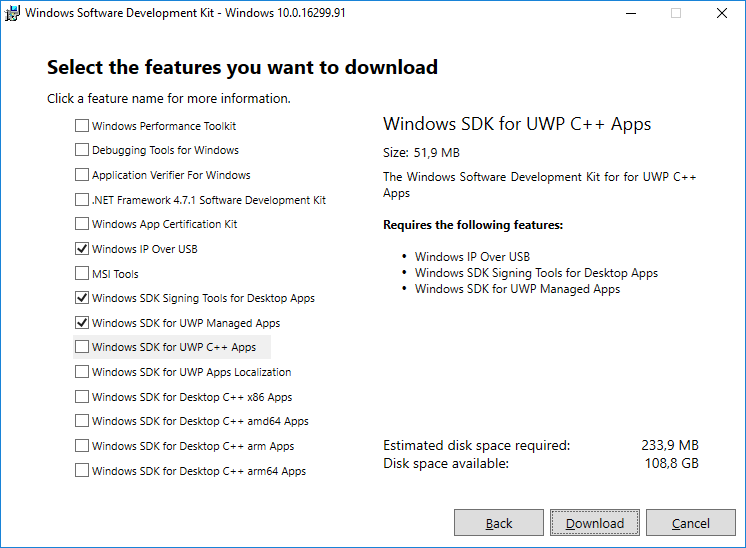Enable Windows Performance Toolkit checkbox
The image size is (746, 548).
(82, 126)
